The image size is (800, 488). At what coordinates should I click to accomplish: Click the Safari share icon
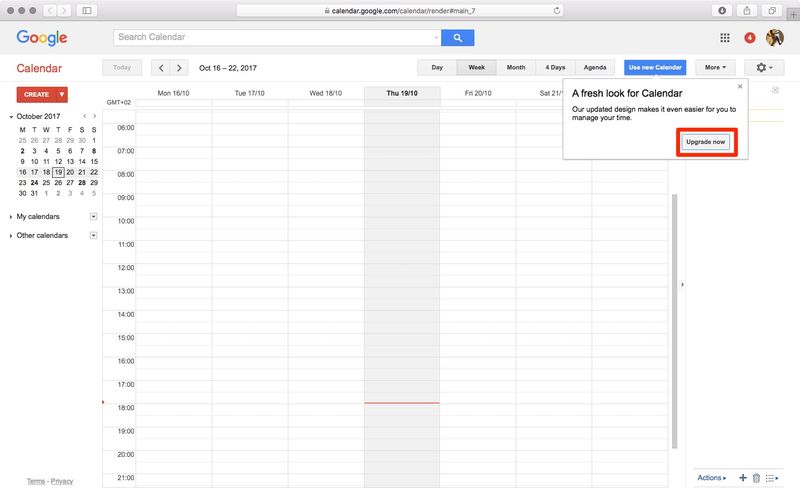(x=747, y=10)
